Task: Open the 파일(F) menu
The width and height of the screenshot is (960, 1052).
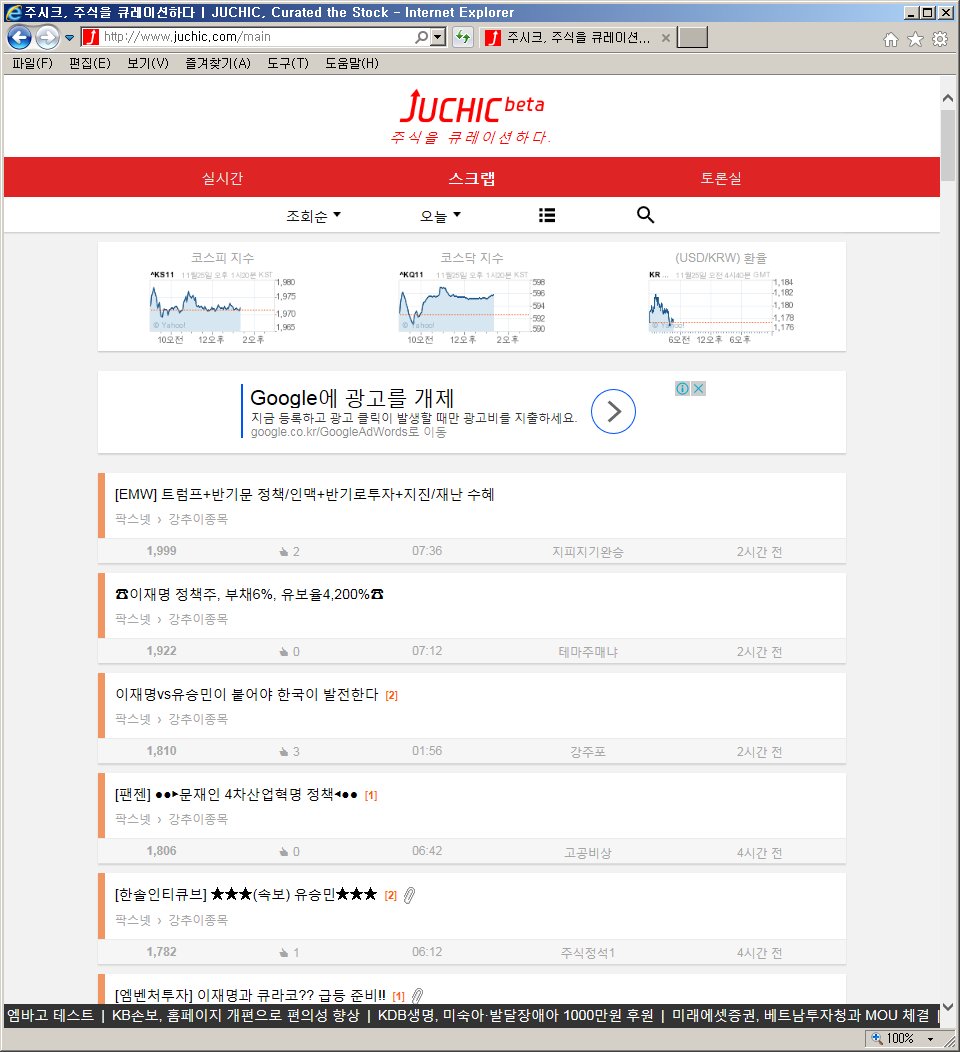Action: tap(32, 63)
